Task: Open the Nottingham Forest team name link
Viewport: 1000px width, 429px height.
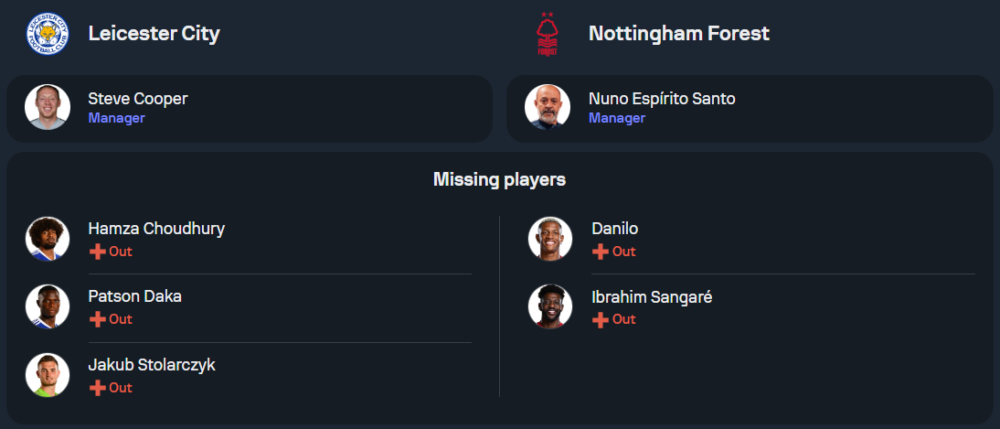Action: coord(679,33)
